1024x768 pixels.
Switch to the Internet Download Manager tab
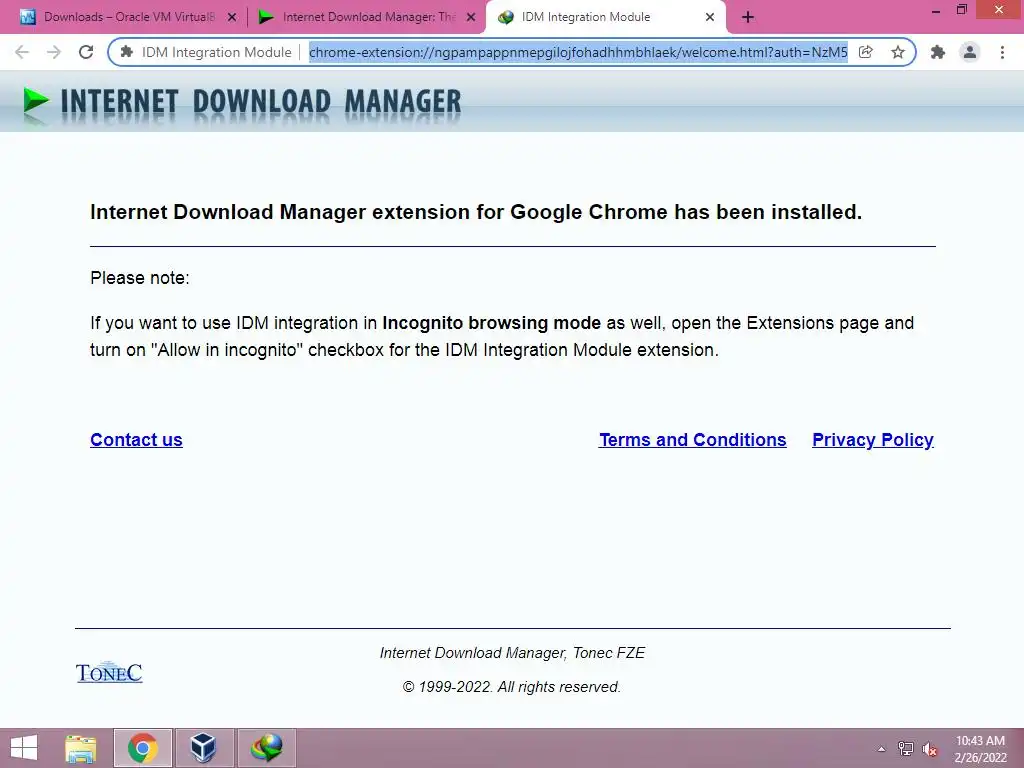(x=366, y=17)
